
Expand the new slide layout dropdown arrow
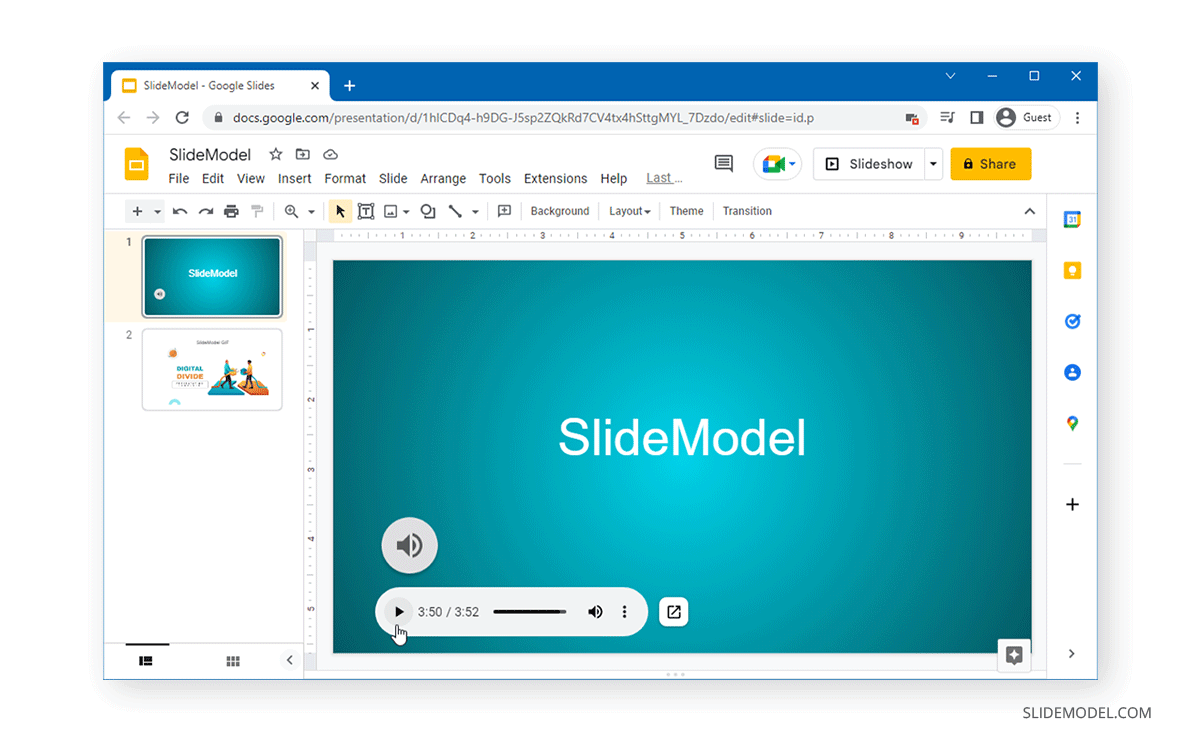click(157, 211)
